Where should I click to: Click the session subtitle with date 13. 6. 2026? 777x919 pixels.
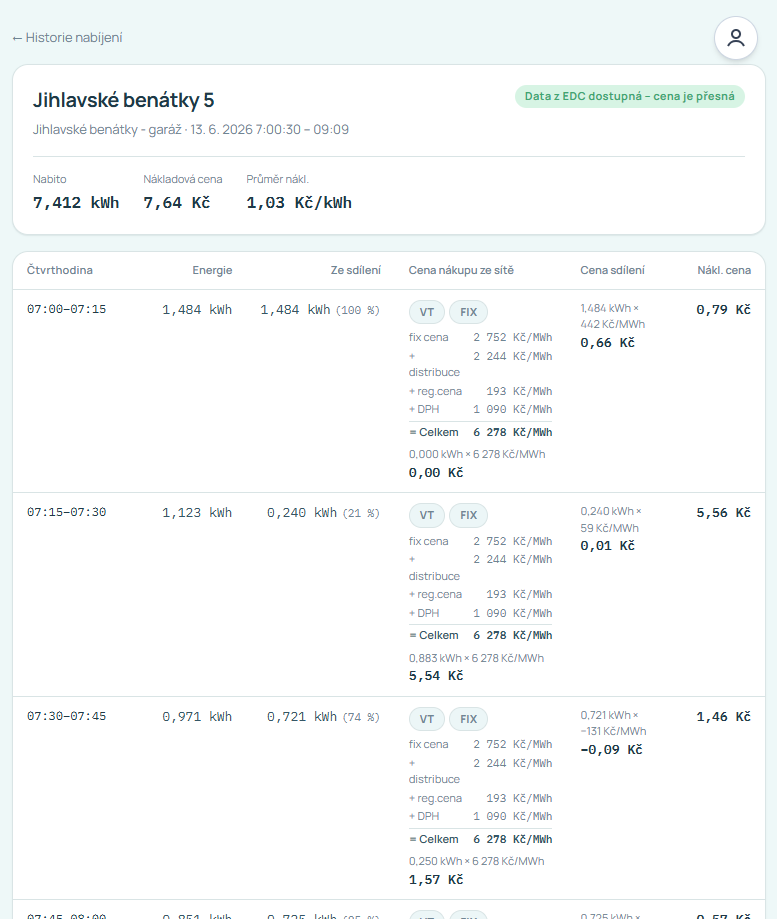190,130
